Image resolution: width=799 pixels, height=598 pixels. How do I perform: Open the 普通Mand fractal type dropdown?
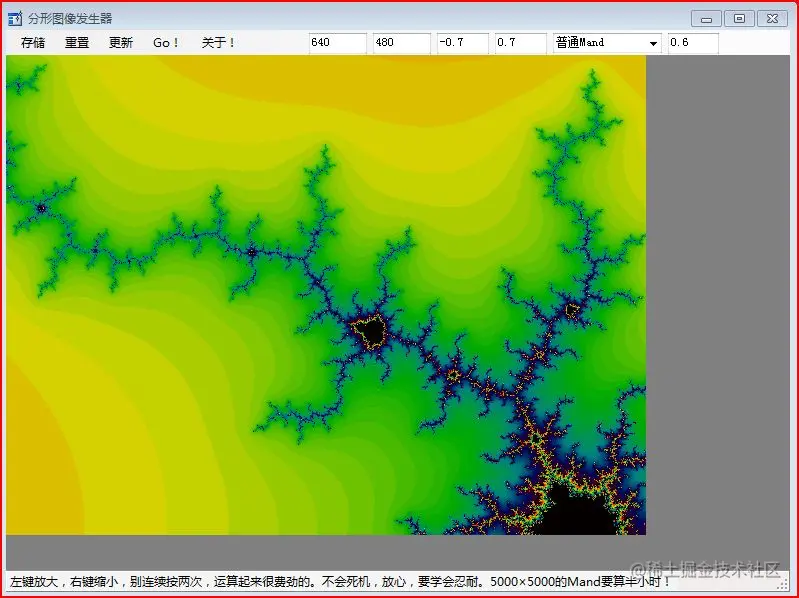tap(607, 43)
